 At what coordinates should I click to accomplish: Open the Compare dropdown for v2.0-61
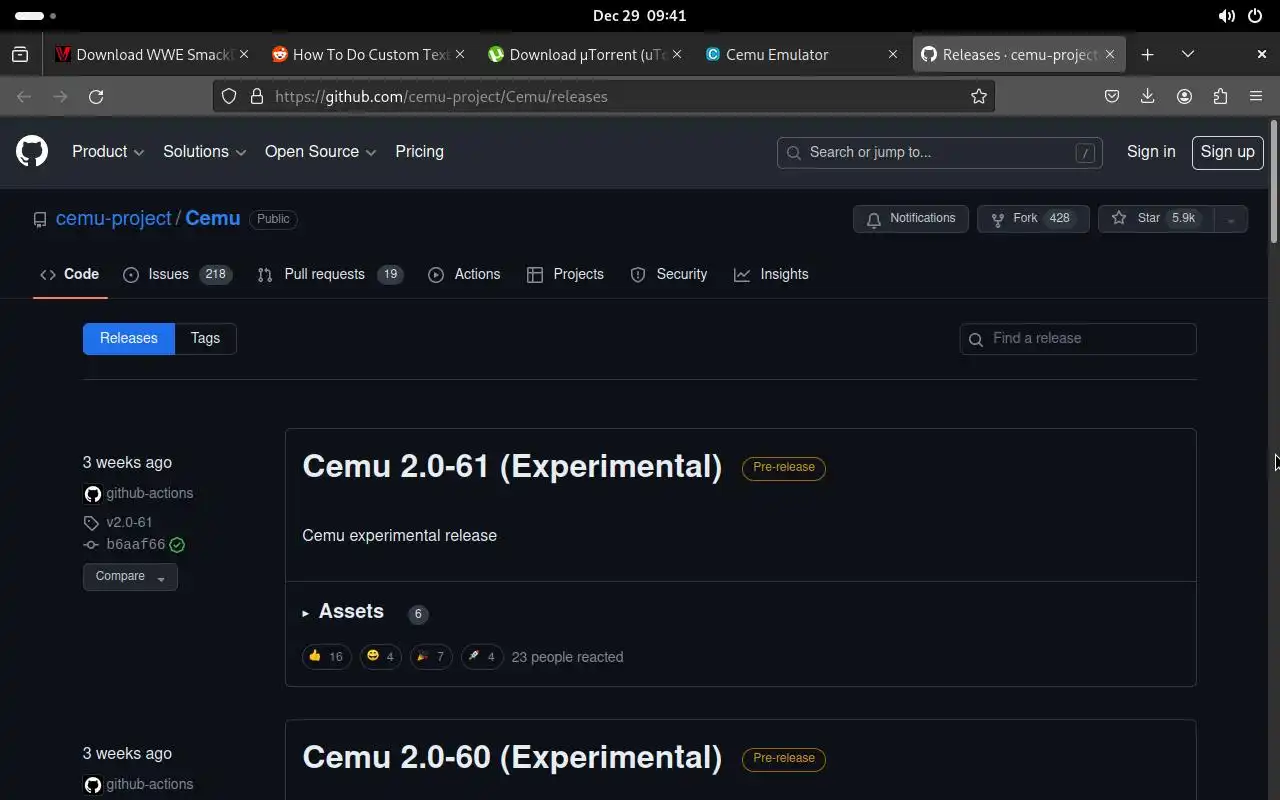pos(130,577)
